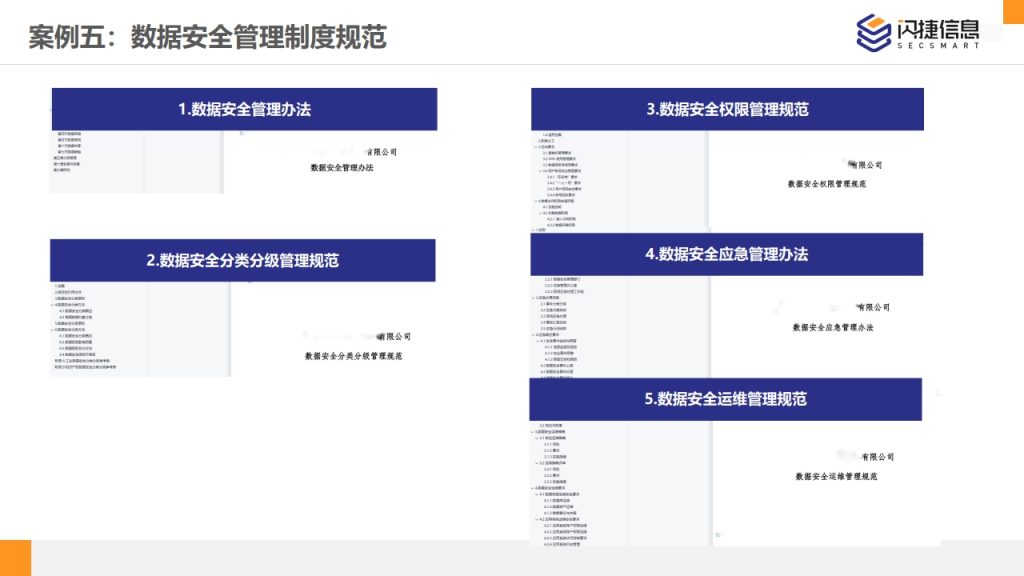This screenshot has height=576, width=1024.
Task: Click document title 数据安全分类分级管理规范 in second thumbnail
Action: 353,356
